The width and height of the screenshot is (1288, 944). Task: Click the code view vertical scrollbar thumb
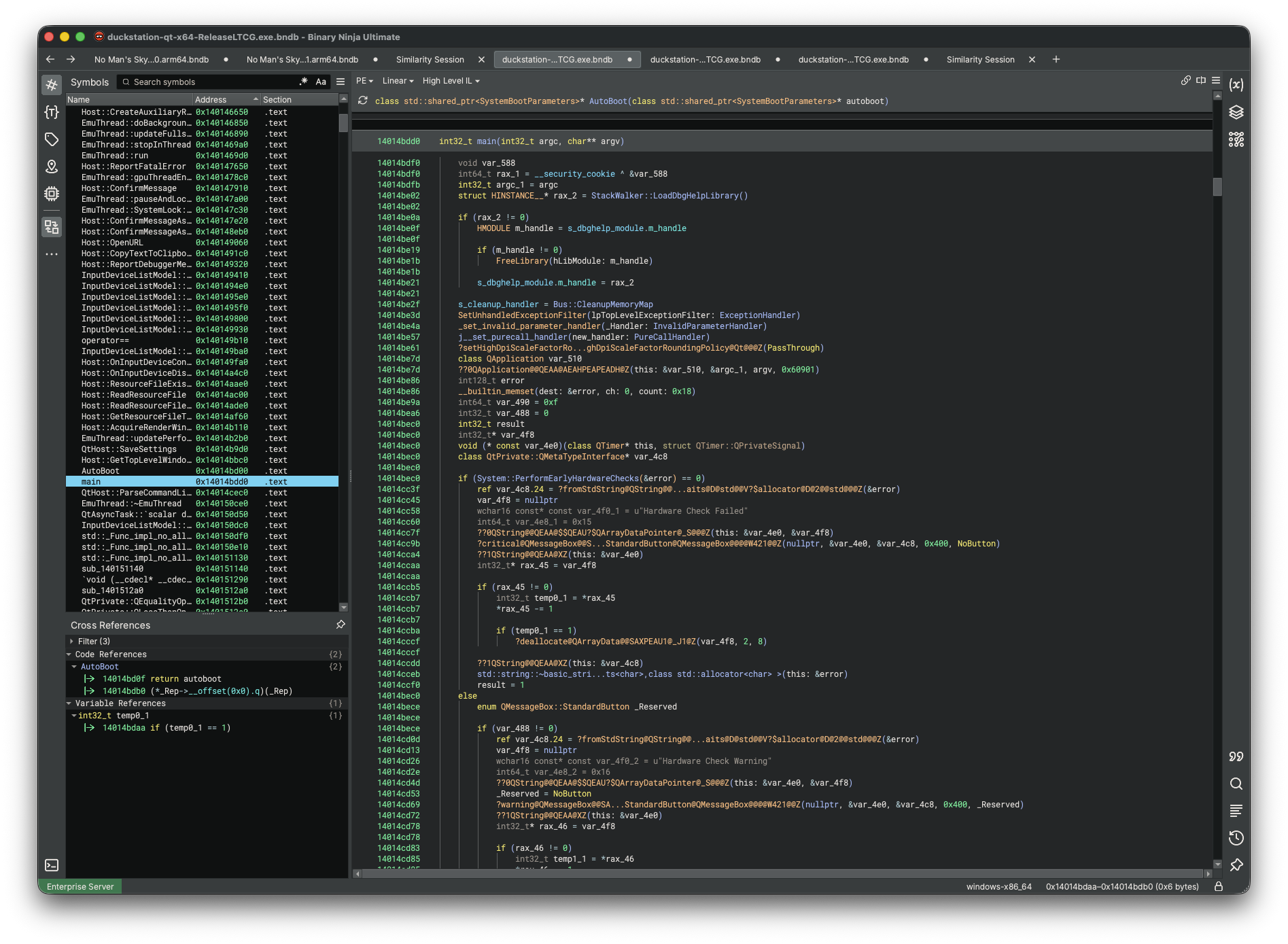(1217, 186)
